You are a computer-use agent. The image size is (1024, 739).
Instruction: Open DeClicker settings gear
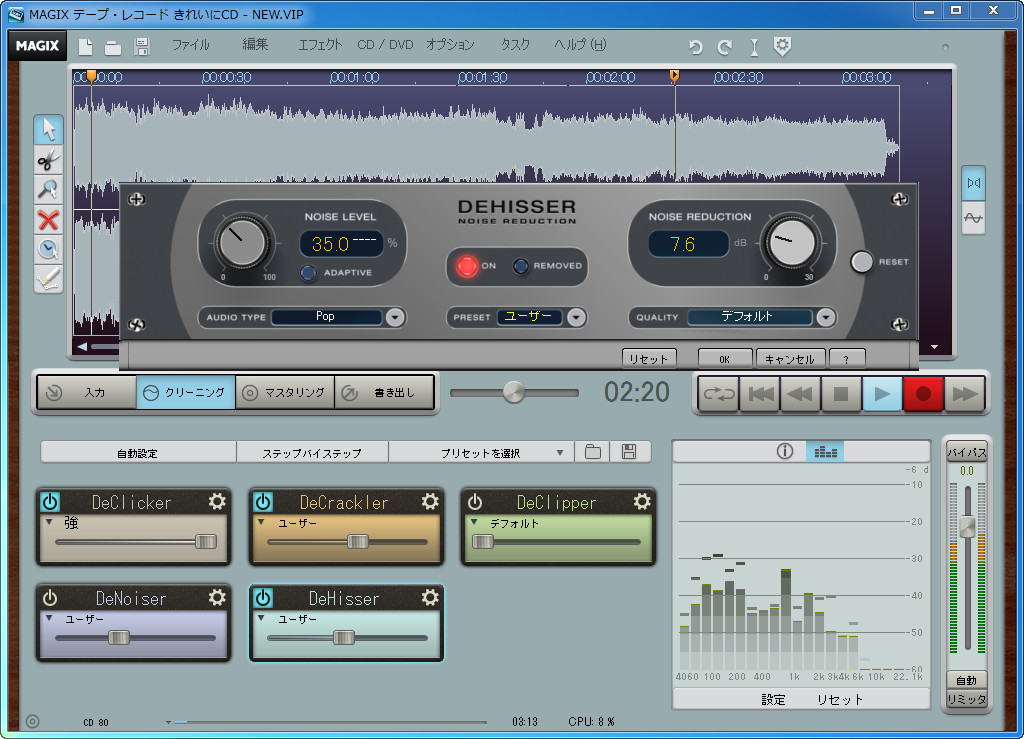pos(217,501)
